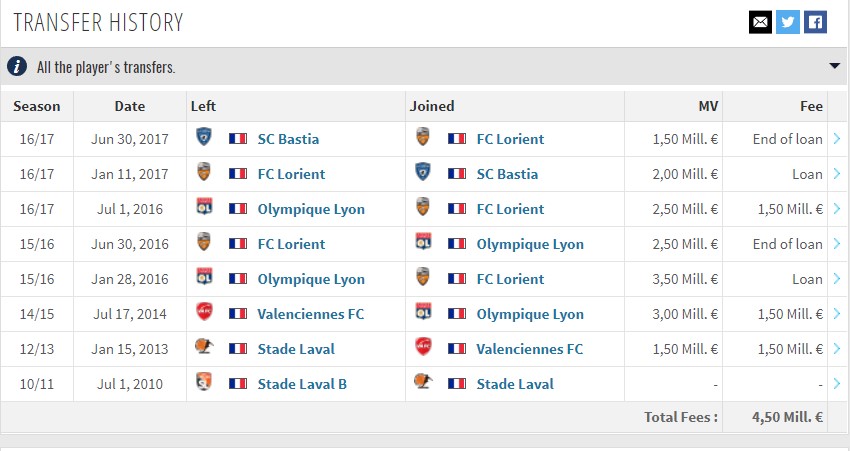Share on Twitter icon

tap(788, 22)
